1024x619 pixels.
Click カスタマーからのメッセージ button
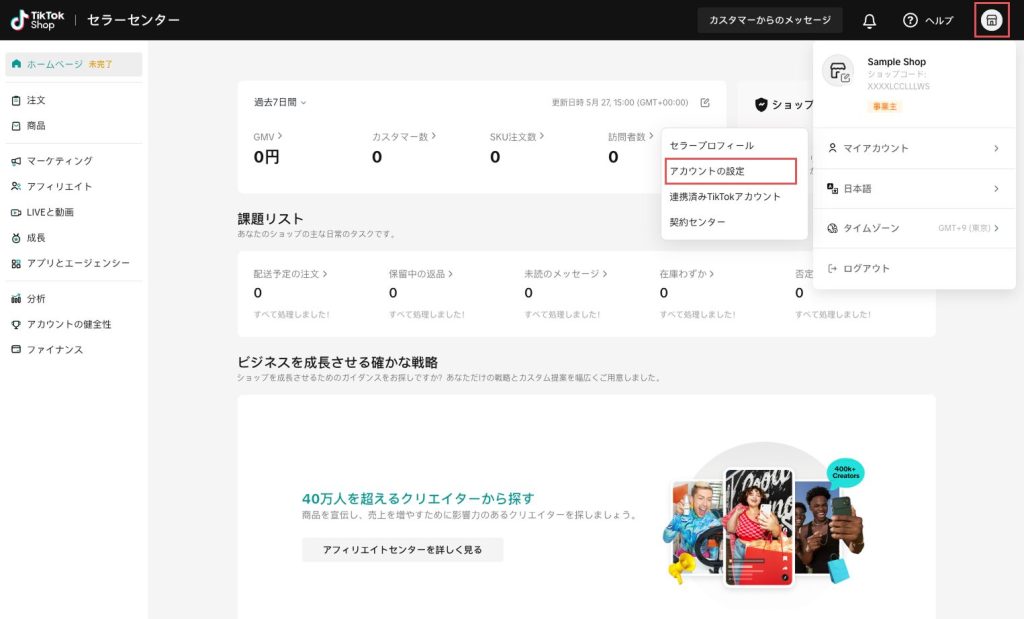click(x=770, y=20)
